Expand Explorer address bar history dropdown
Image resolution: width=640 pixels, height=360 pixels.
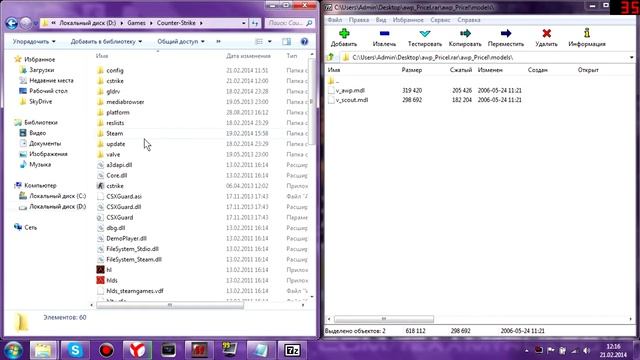coord(244,23)
